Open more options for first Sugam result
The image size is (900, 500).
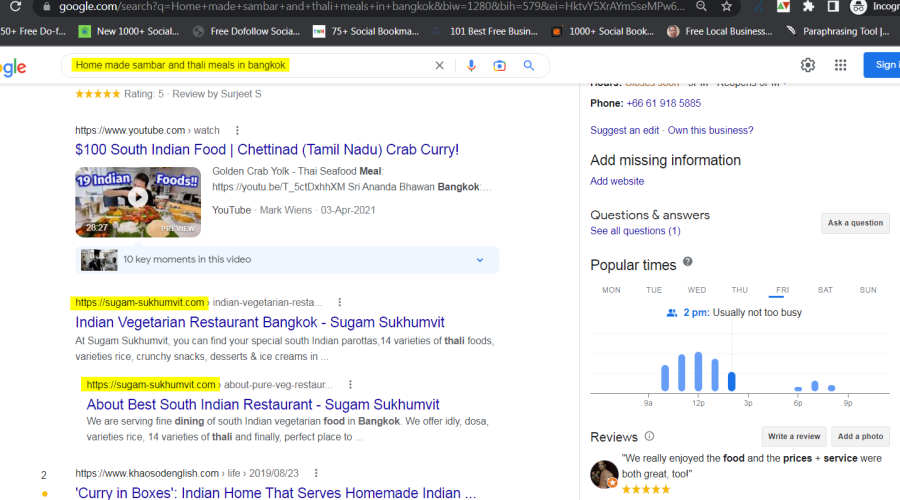click(340, 302)
